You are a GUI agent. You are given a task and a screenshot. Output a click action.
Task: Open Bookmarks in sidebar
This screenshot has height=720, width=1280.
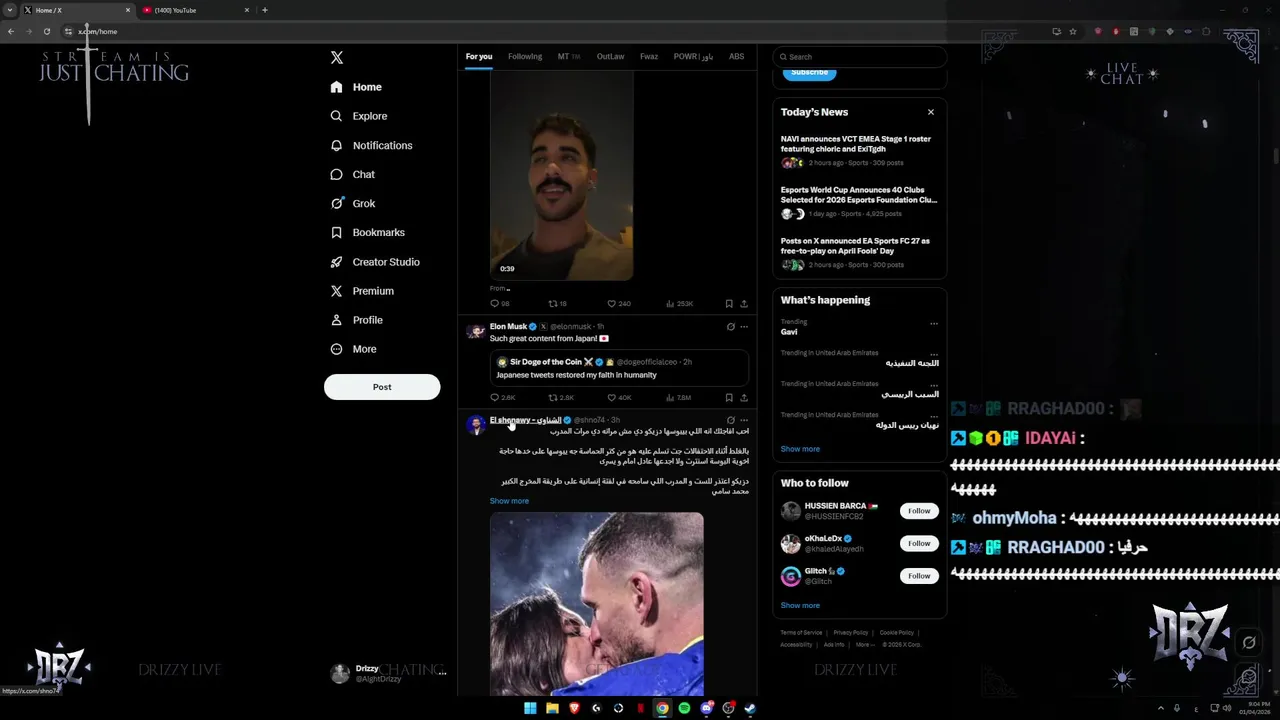click(x=367, y=232)
